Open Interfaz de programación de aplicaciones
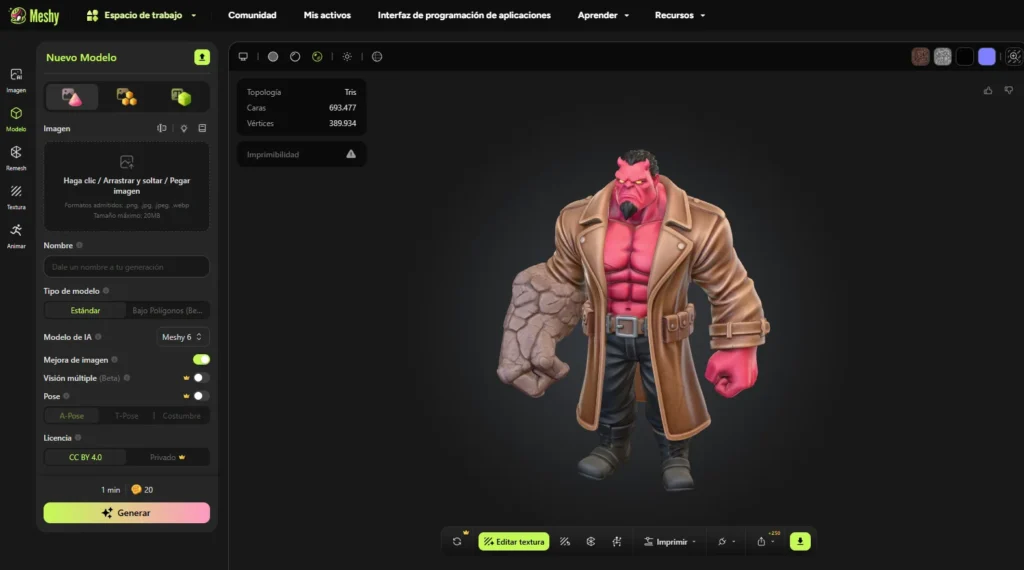Viewport: 1024px width, 570px height. coord(464,15)
